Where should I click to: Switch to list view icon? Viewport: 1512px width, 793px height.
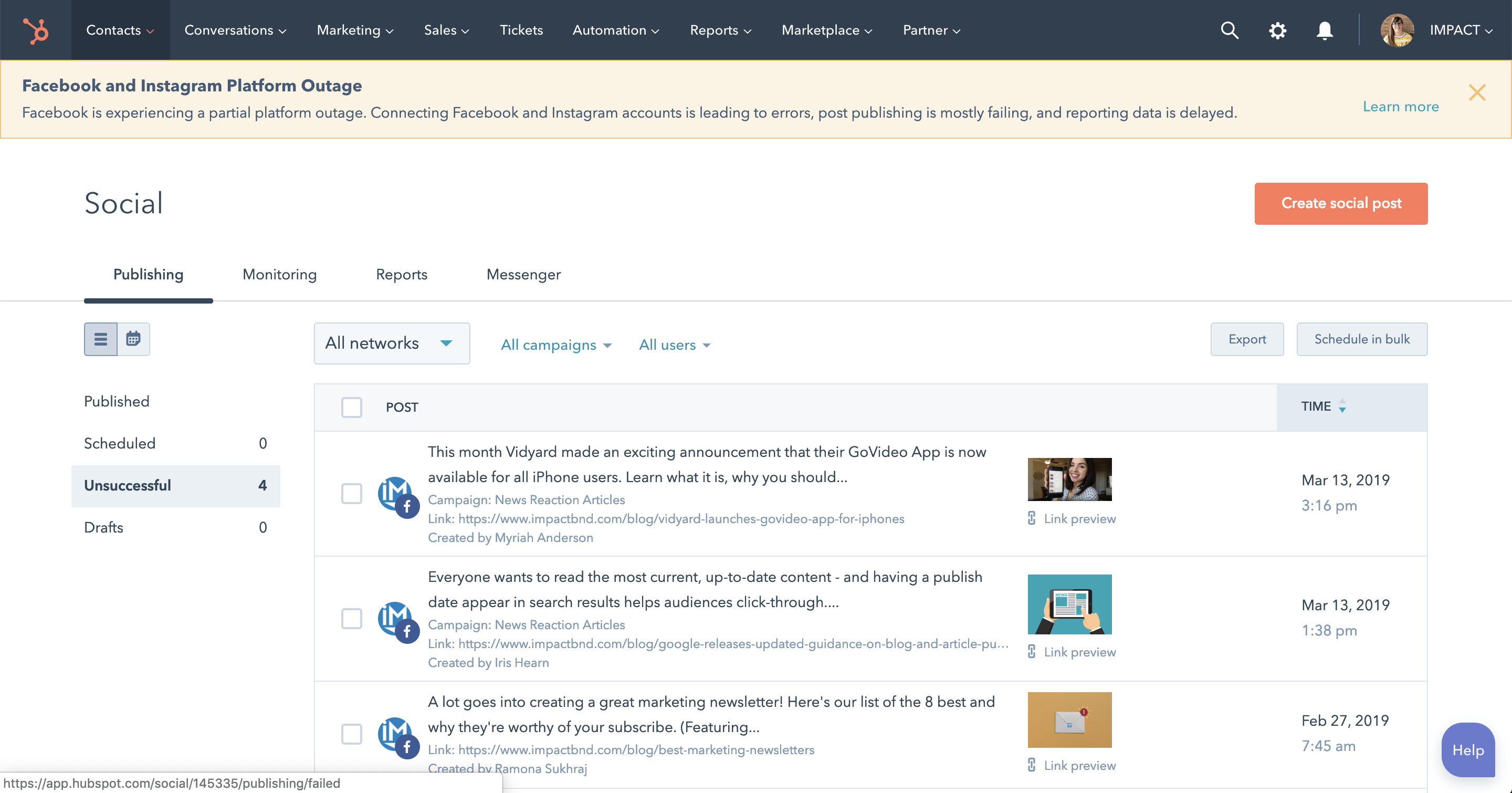point(101,339)
